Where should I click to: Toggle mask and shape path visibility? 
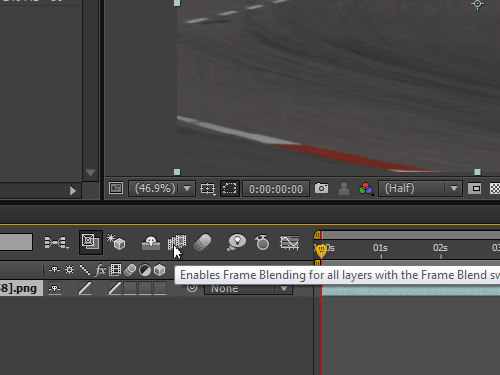229,189
